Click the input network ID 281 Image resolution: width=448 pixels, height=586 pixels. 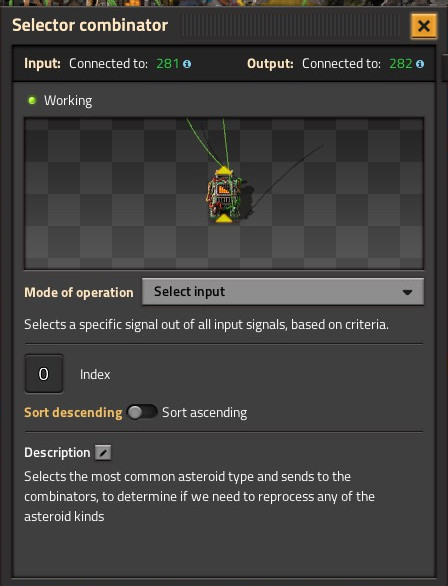168,64
